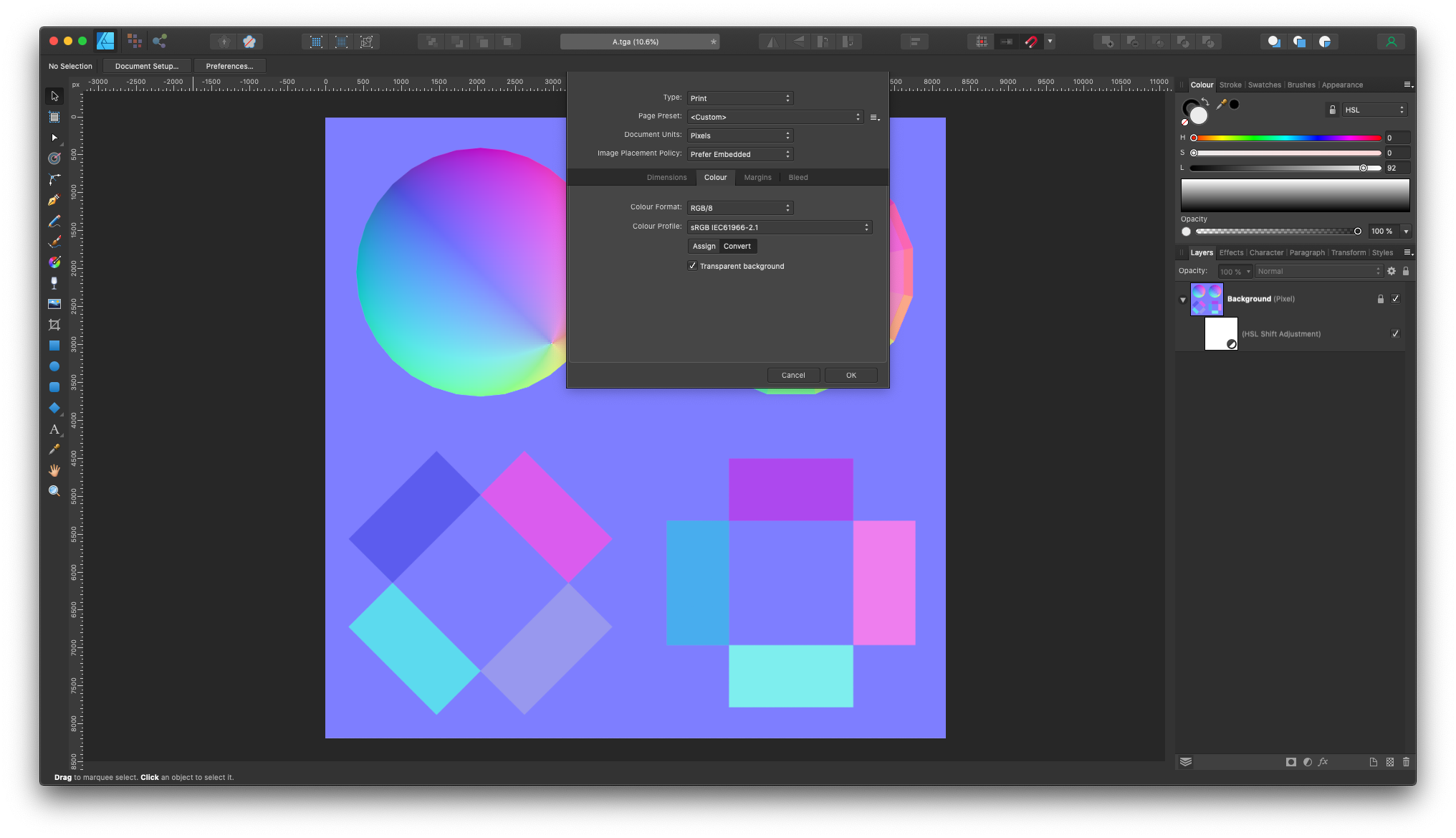This screenshot has height=838, width=1456.
Task: Select the Artistic Text tool
Action: tap(54, 429)
